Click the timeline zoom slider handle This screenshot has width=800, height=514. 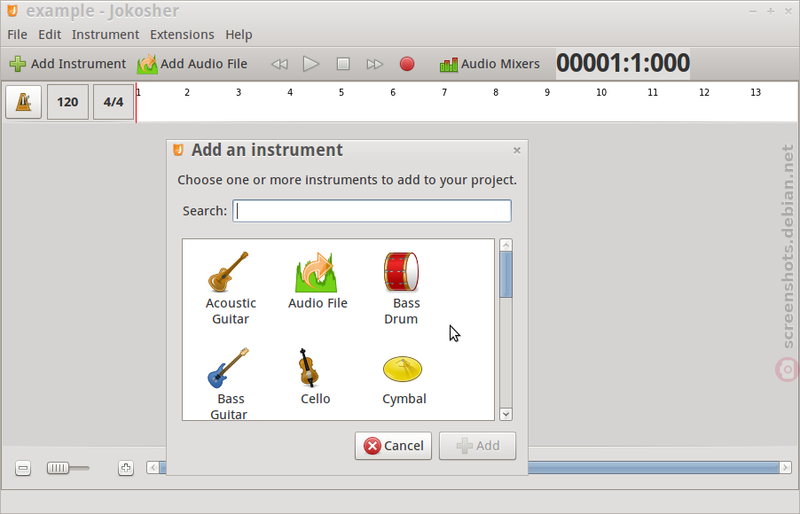(58, 468)
